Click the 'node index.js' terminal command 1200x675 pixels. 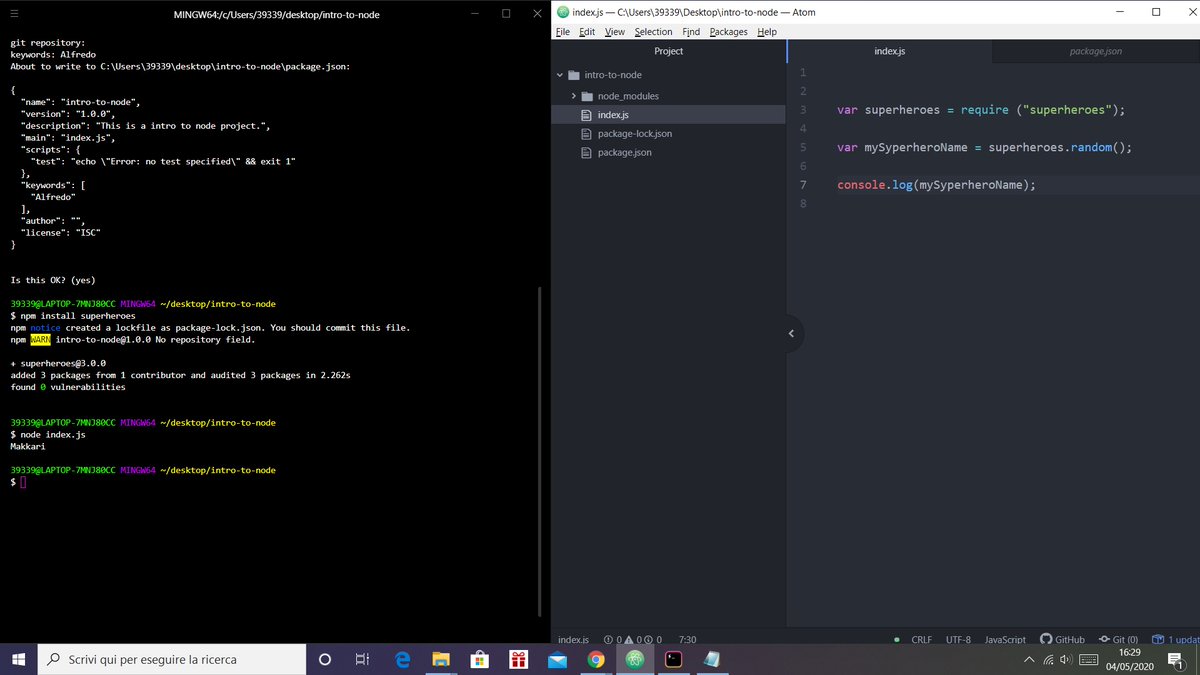pos(53,435)
